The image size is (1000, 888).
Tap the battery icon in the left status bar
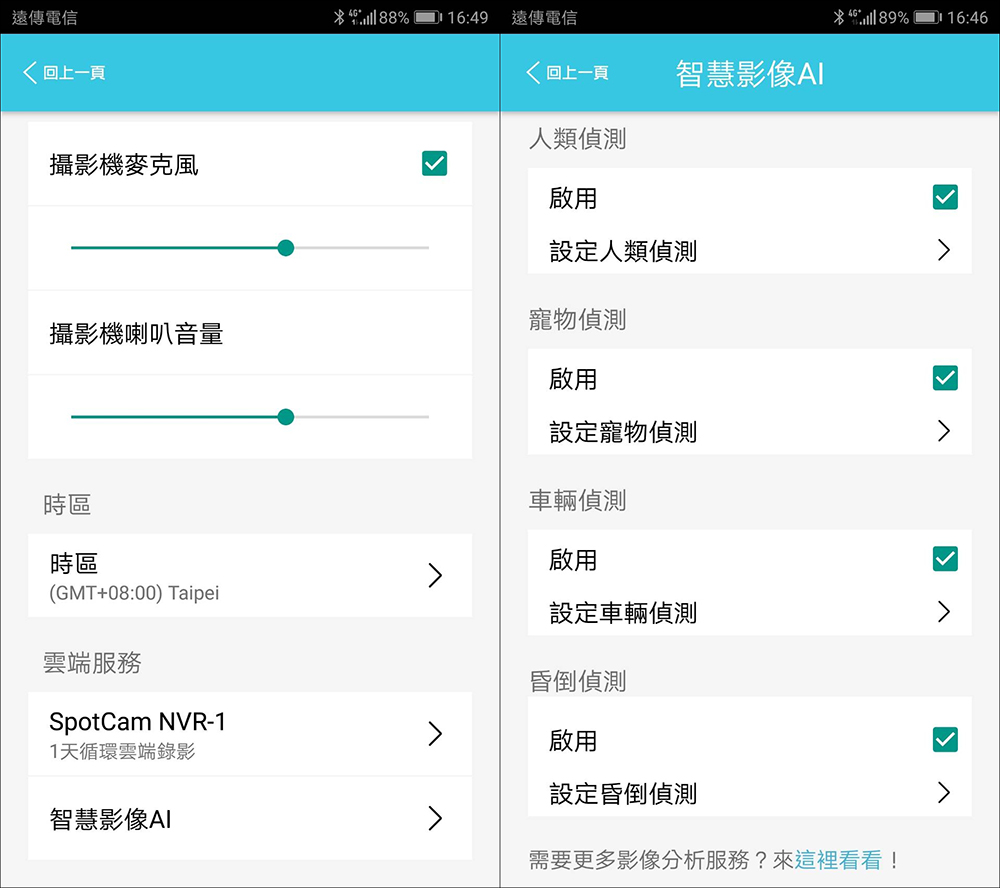click(x=428, y=17)
